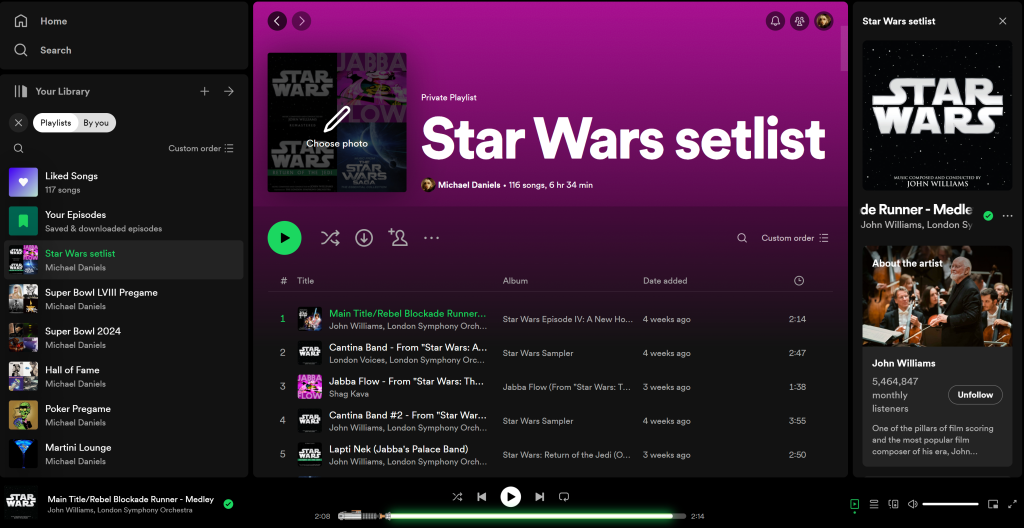1024x528 pixels.
Task: Open the playlist more options menu
Action: click(431, 238)
